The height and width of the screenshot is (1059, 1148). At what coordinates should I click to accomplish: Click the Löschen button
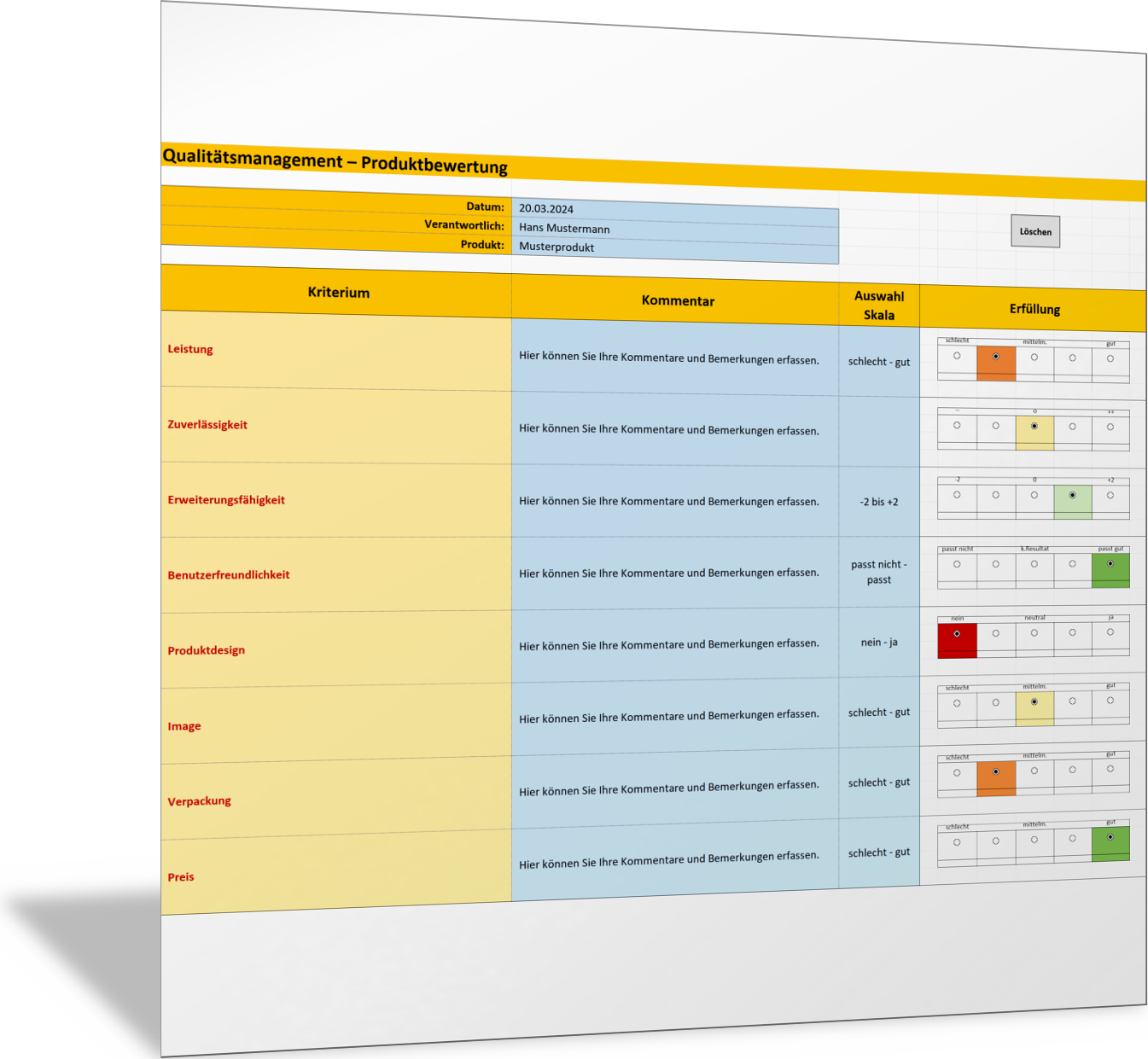1034,231
